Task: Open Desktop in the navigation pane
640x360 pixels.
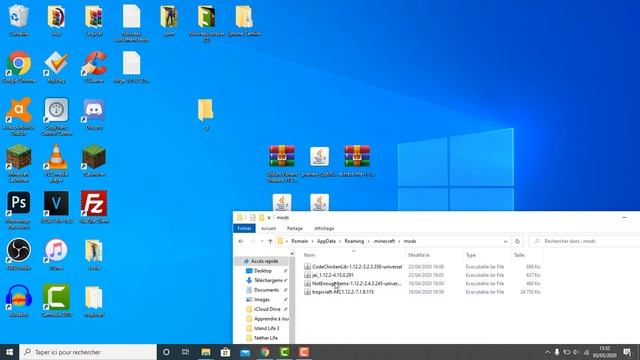Action: 262,271
